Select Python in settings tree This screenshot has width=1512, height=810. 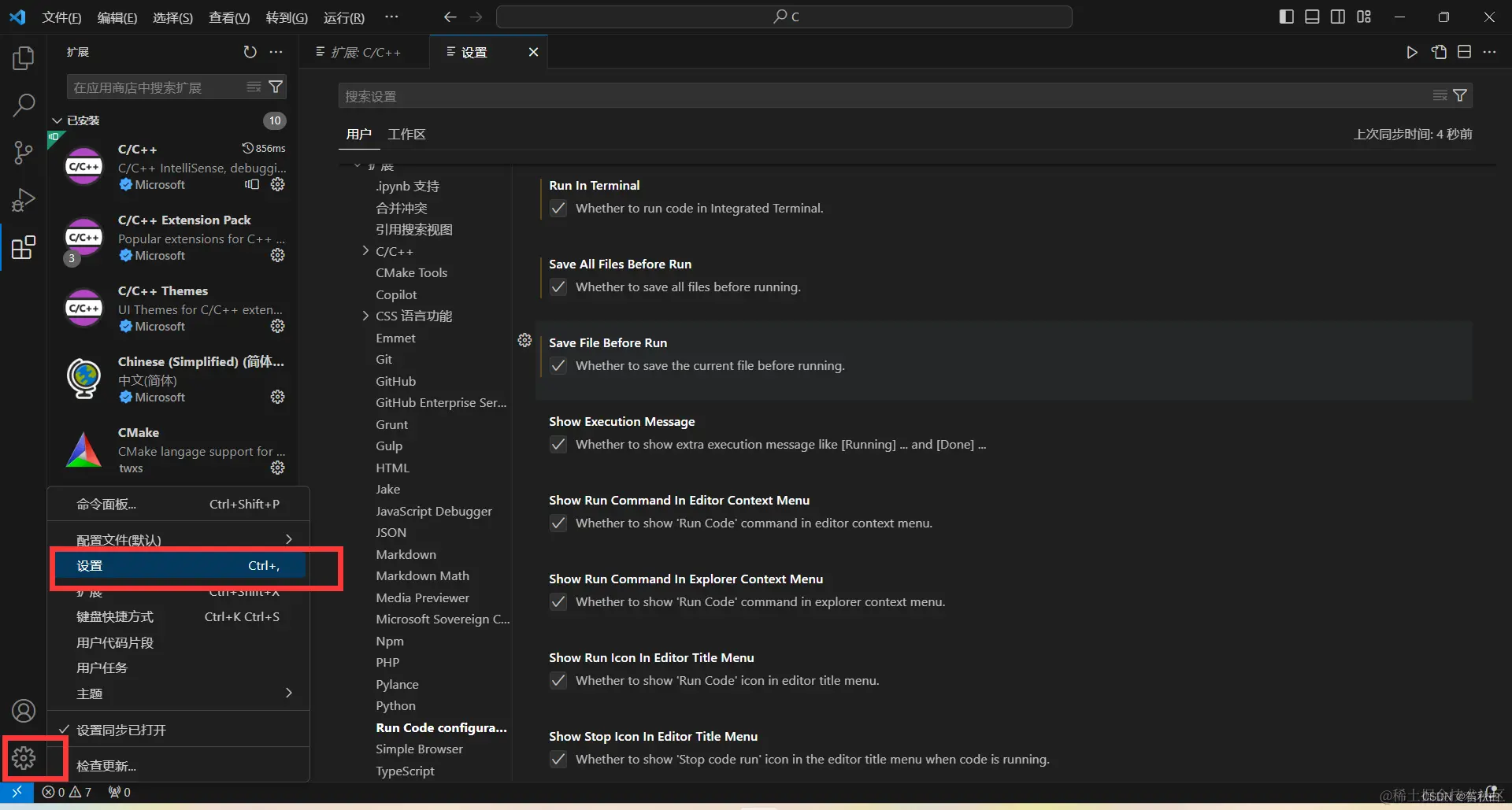(x=395, y=705)
